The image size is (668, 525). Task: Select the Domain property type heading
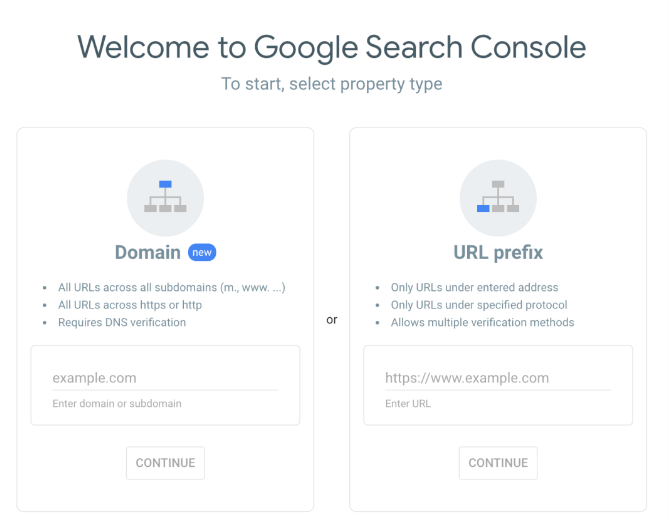(148, 252)
